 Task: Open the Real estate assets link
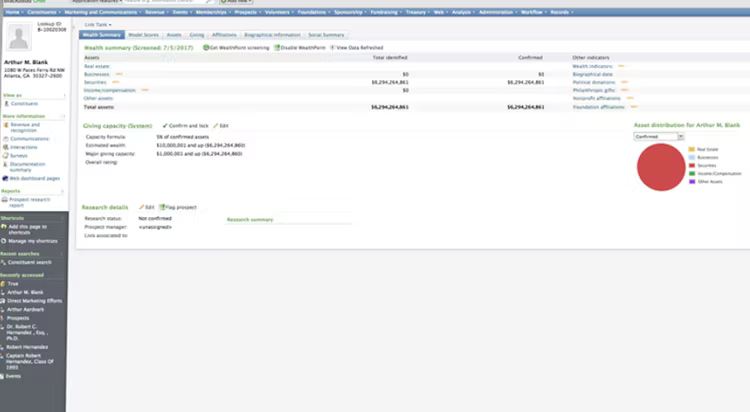pos(97,66)
